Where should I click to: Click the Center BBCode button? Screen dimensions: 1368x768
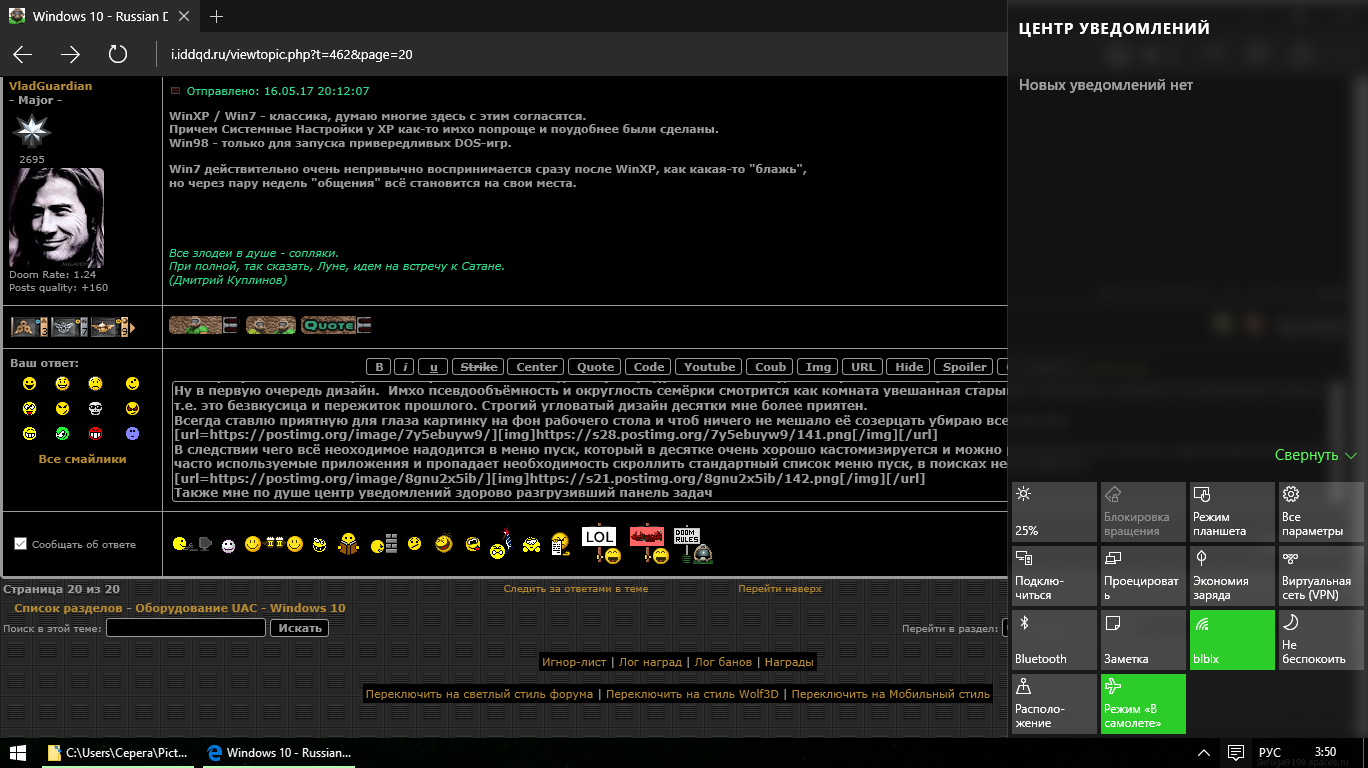(x=537, y=367)
